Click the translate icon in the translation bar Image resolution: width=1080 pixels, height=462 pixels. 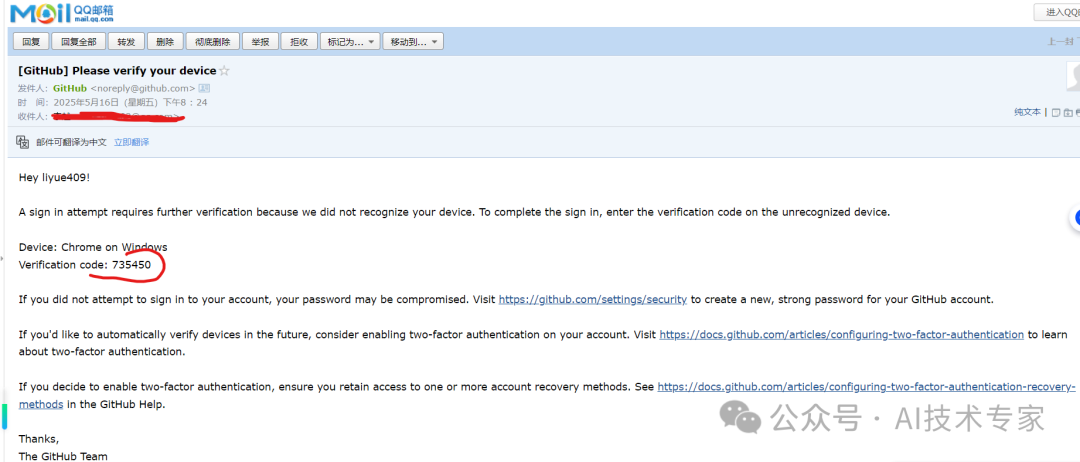23,142
